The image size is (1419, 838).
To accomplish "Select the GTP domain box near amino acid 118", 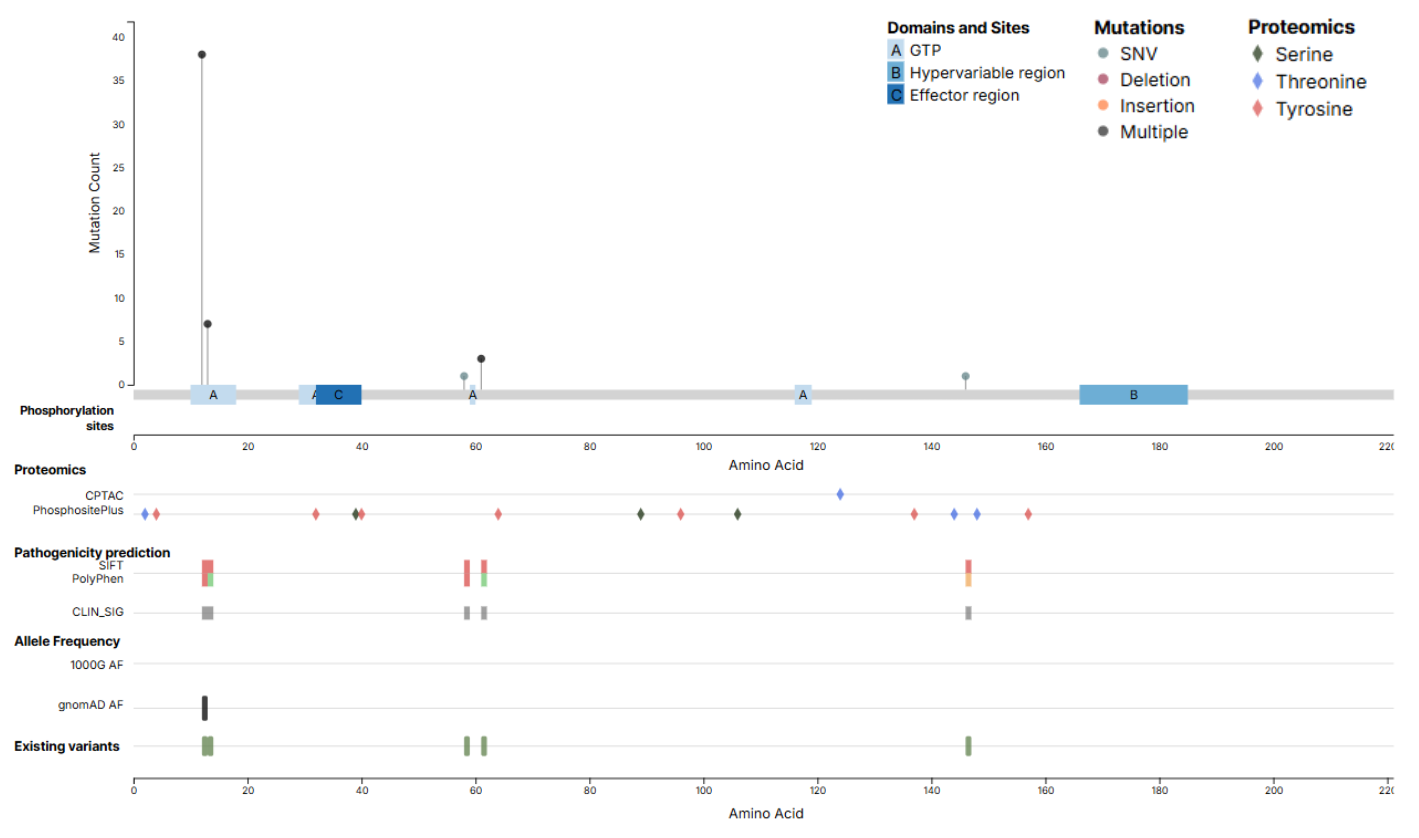I will 803,395.
